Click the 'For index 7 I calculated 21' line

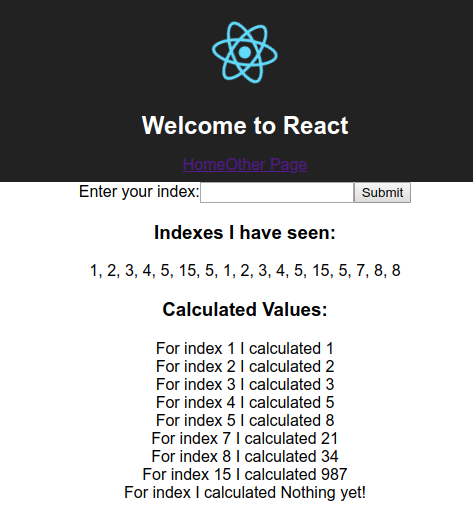coord(245,438)
